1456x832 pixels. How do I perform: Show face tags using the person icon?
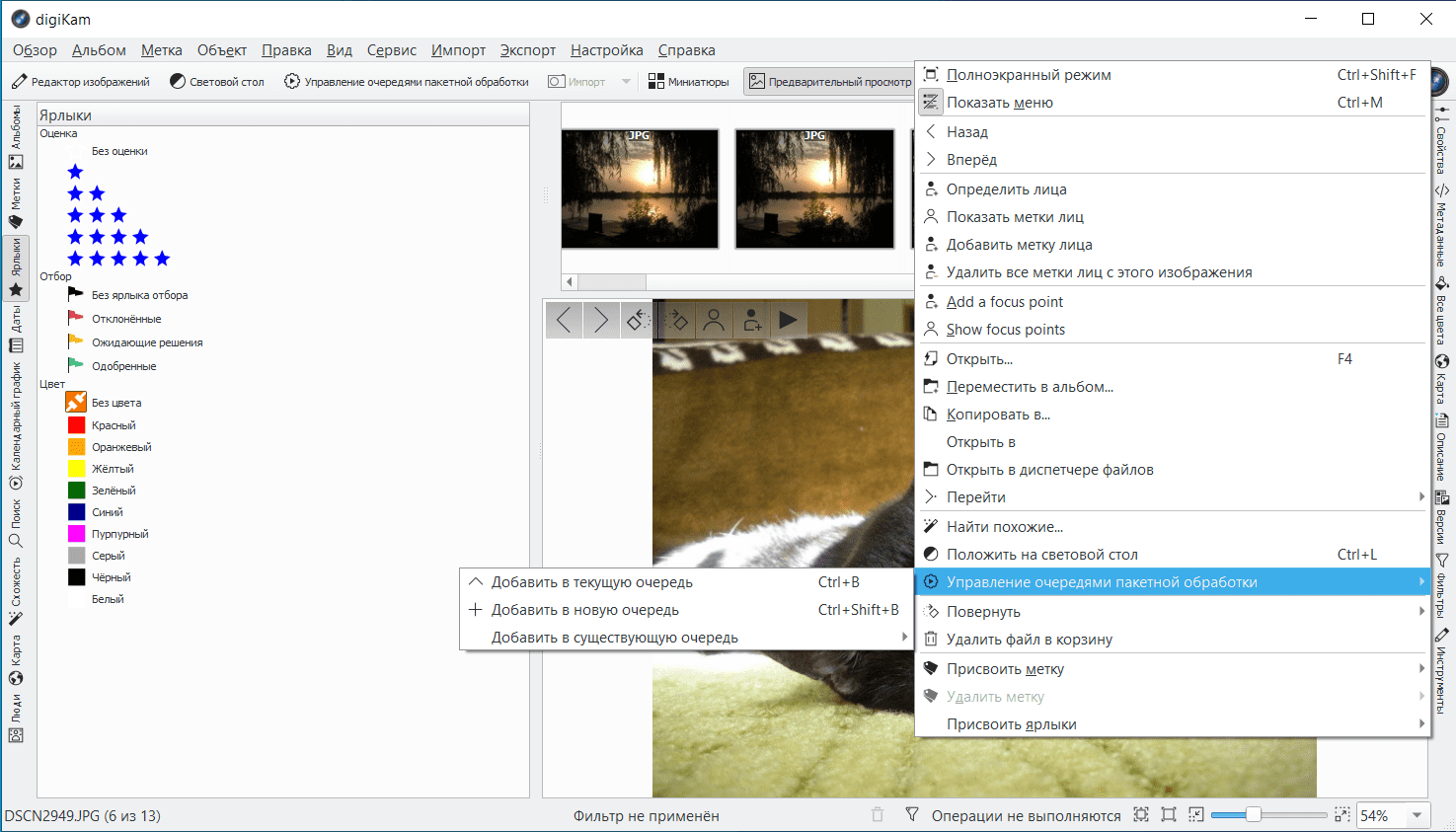[x=714, y=320]
